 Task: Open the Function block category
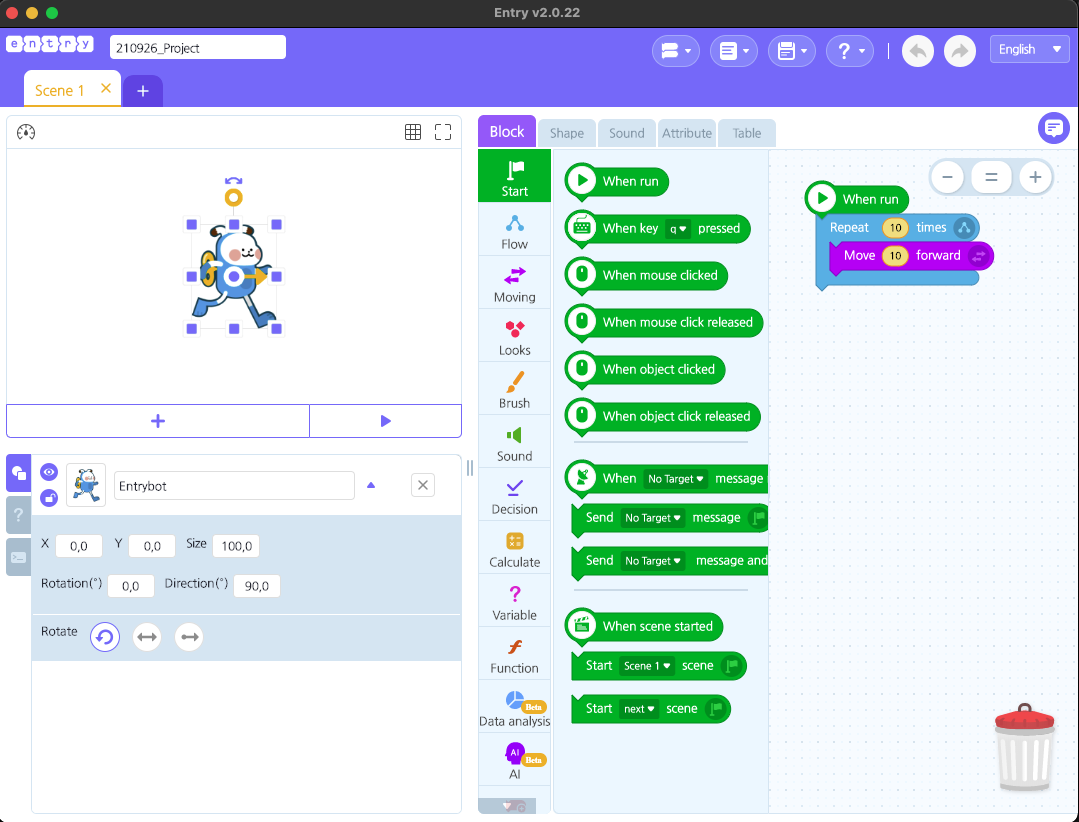click(514, 653)
